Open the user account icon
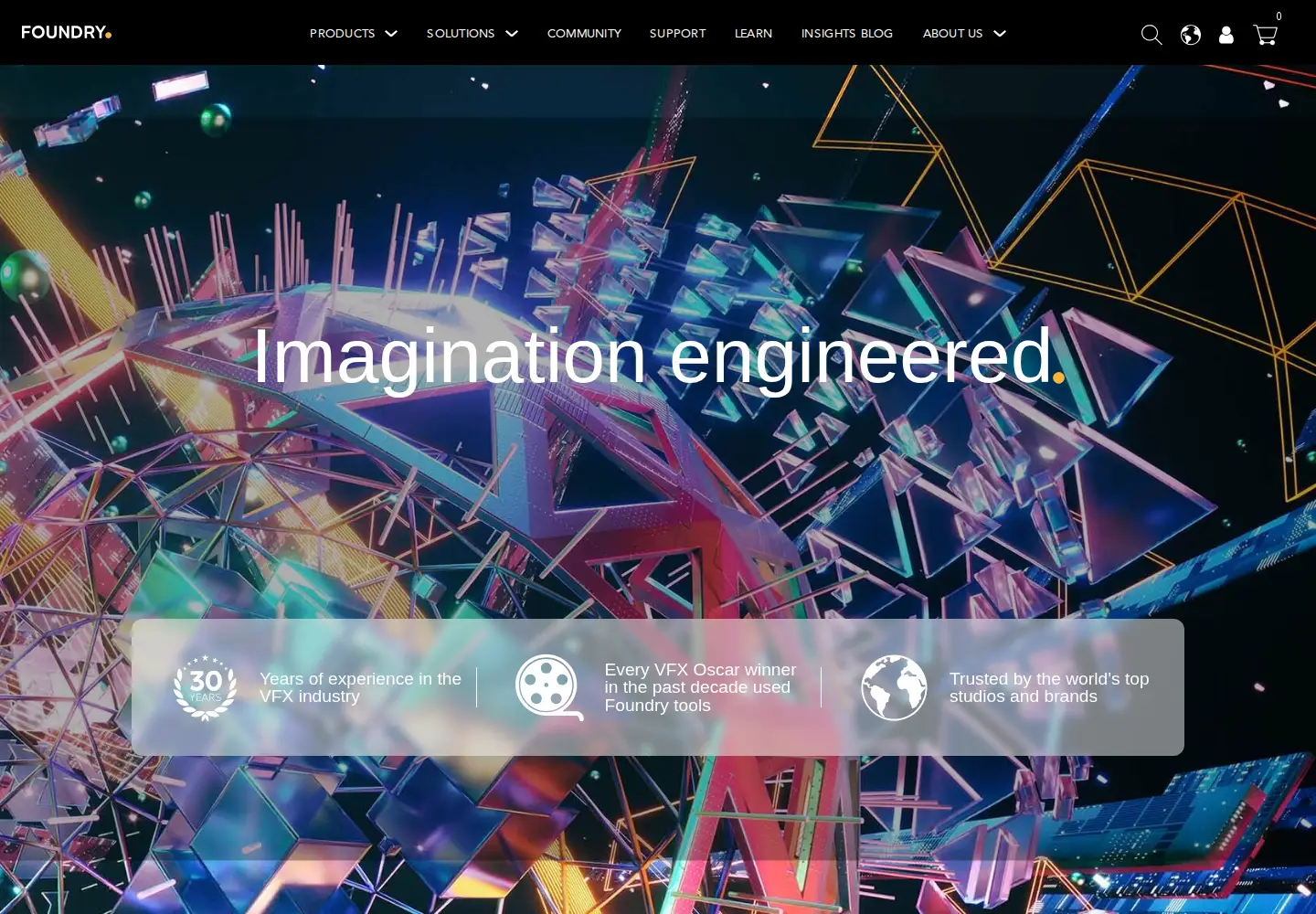1316x914 pixels. click(x=1226, y=35)
